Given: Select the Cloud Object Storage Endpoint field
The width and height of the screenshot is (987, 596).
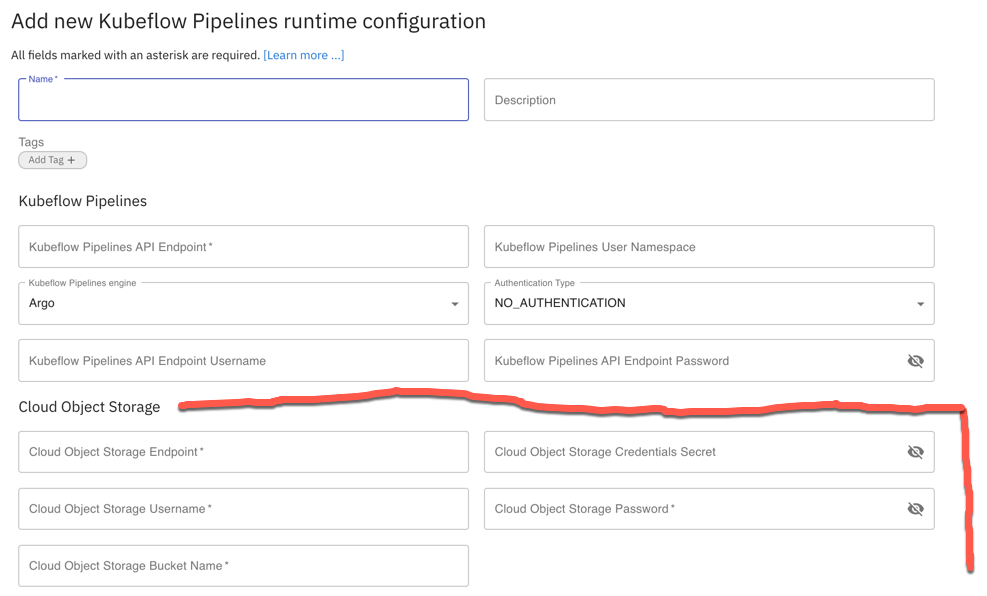Looking at the screenshot, I should (x=243, y=452).
